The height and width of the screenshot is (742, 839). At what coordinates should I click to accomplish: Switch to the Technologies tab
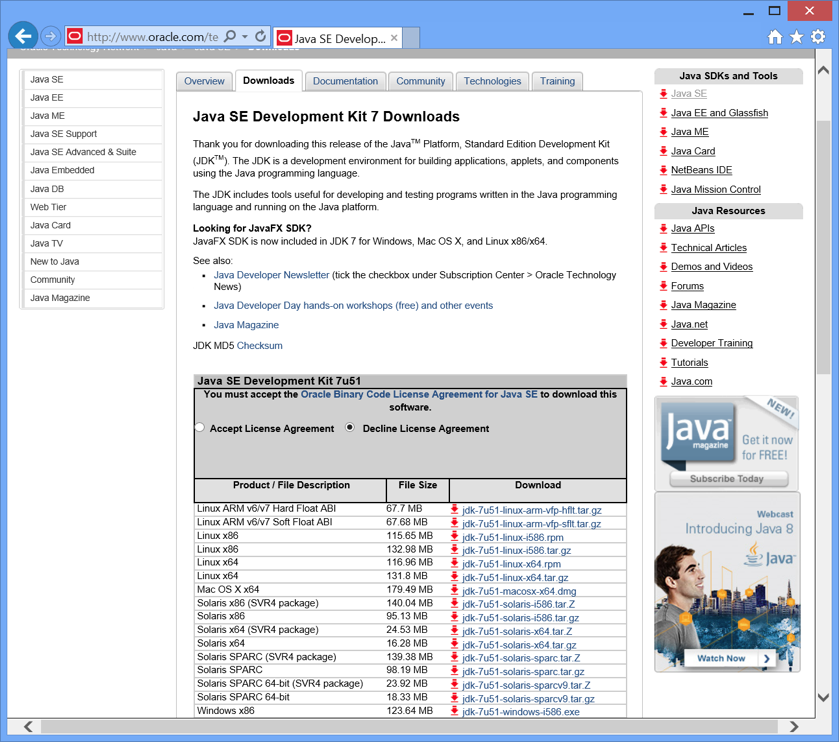click(492, 81)
